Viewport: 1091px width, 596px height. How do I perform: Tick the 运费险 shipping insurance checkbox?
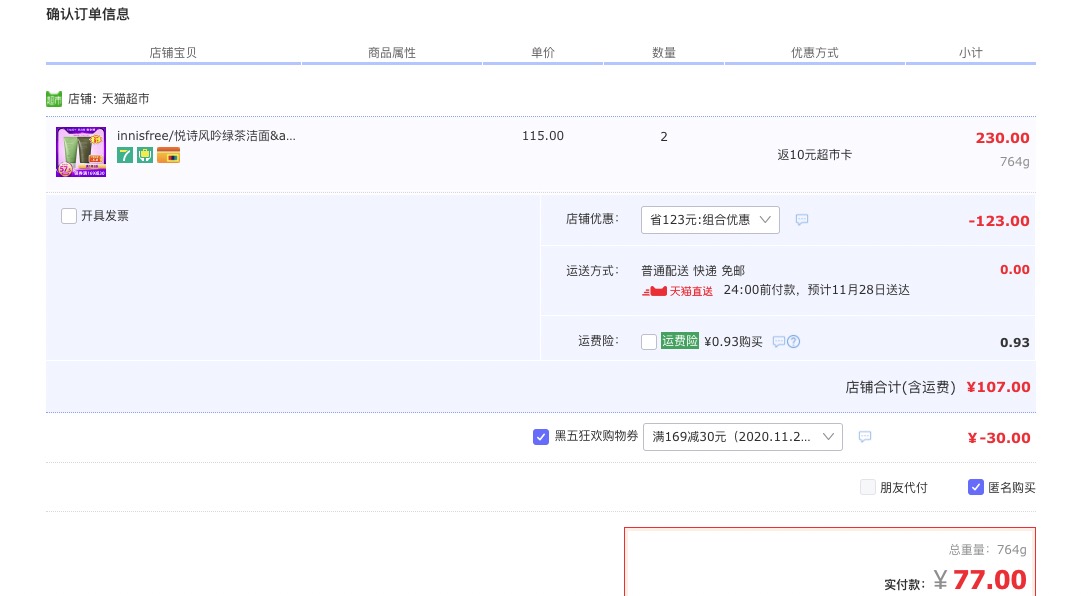point(648,341)
